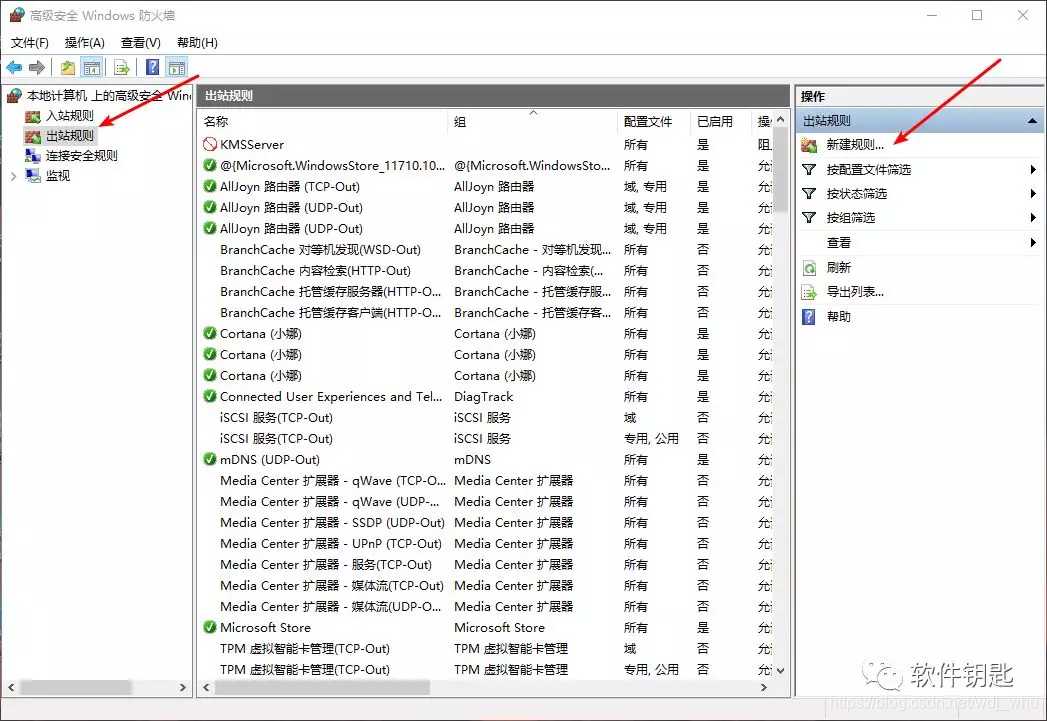This screenshot has width=1047, height=721.
Task: Select the BranchCache 内容检索(HTTP-Out) rule
Action: pos(487,270)
